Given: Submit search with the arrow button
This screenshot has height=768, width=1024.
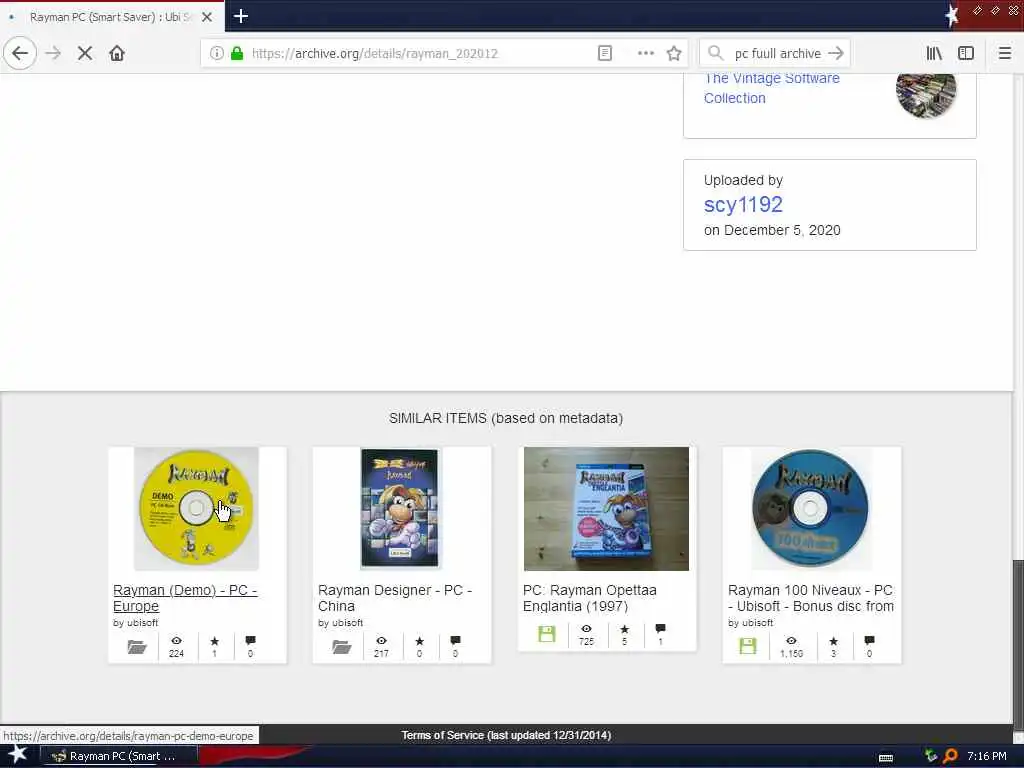Looking at the screenshot, I should (x=836, y=54).
